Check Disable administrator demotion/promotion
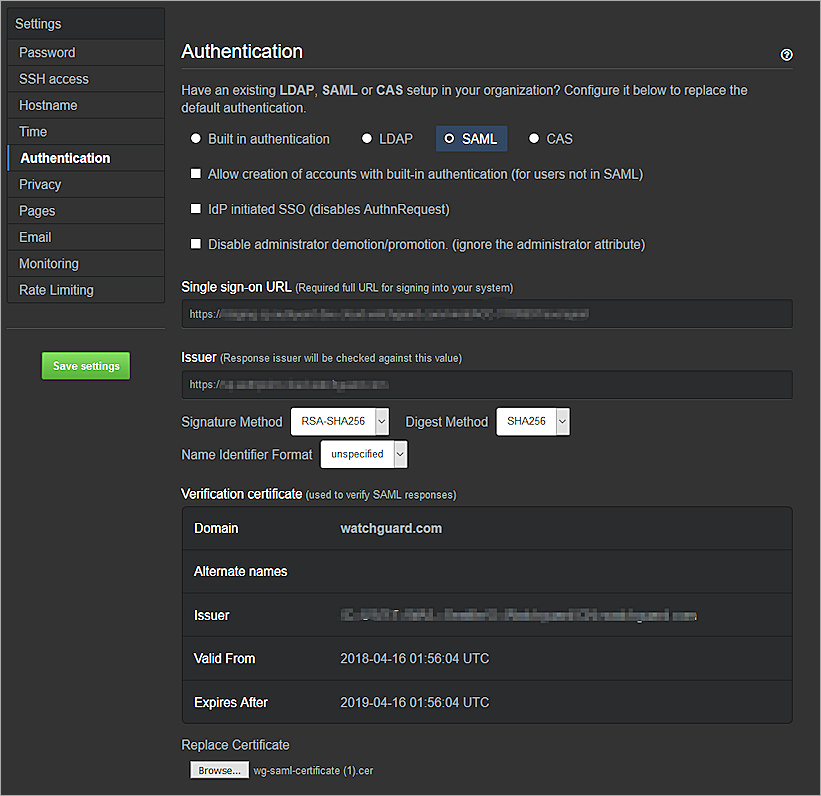Screen dimensions: 821x796 [x=196, y=244]
